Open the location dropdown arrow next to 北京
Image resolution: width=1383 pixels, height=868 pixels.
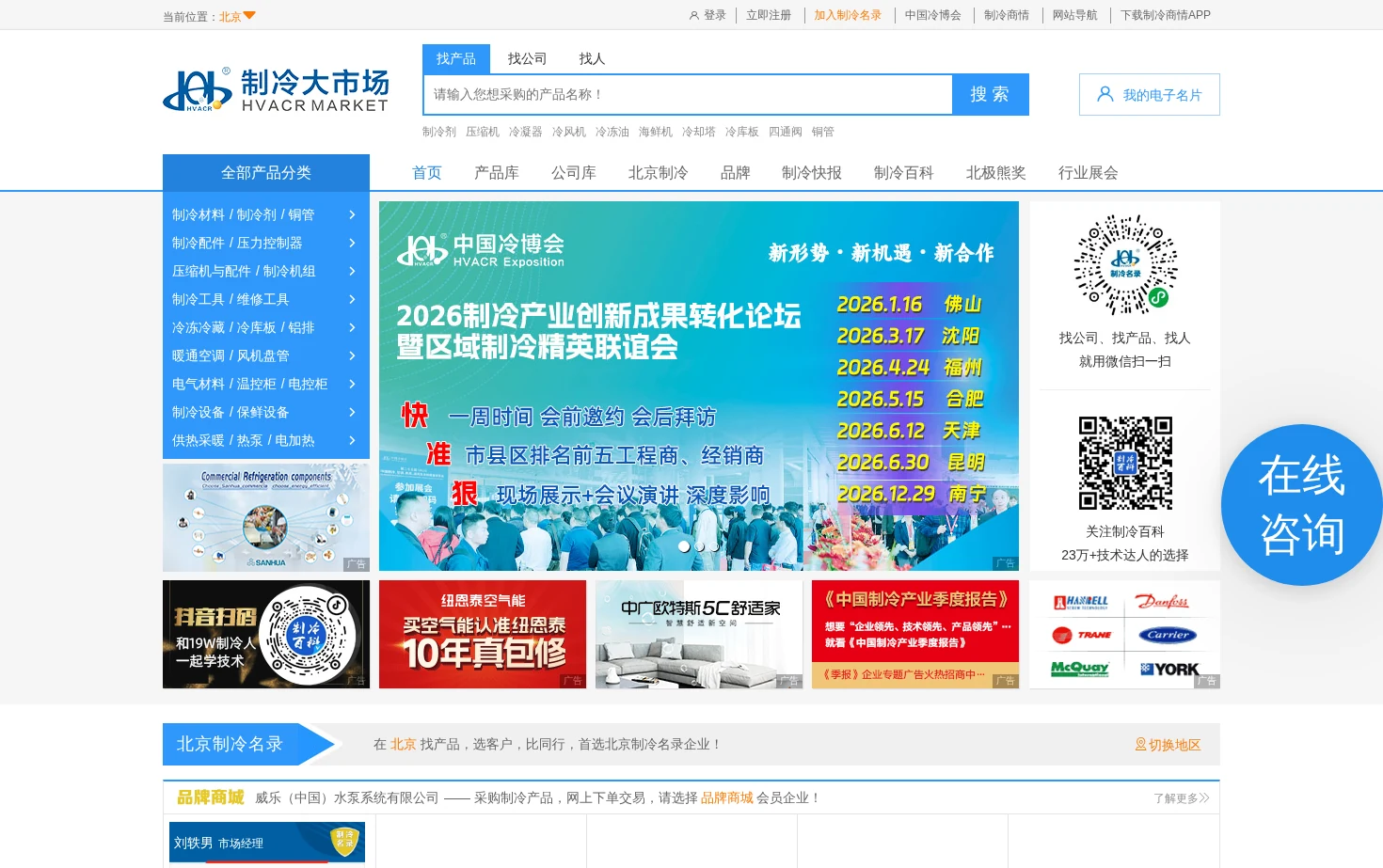pos(249,16)
